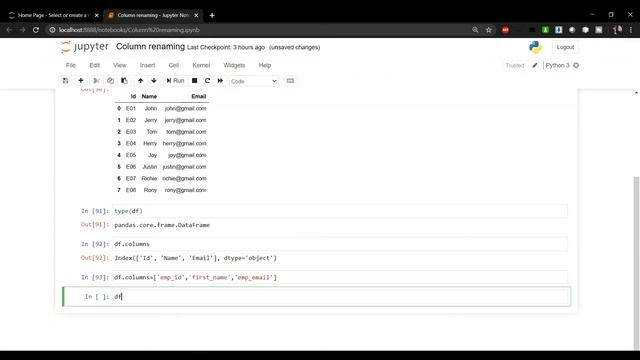
Task: Bookmark this page with star icon
Action: [489, 30]
